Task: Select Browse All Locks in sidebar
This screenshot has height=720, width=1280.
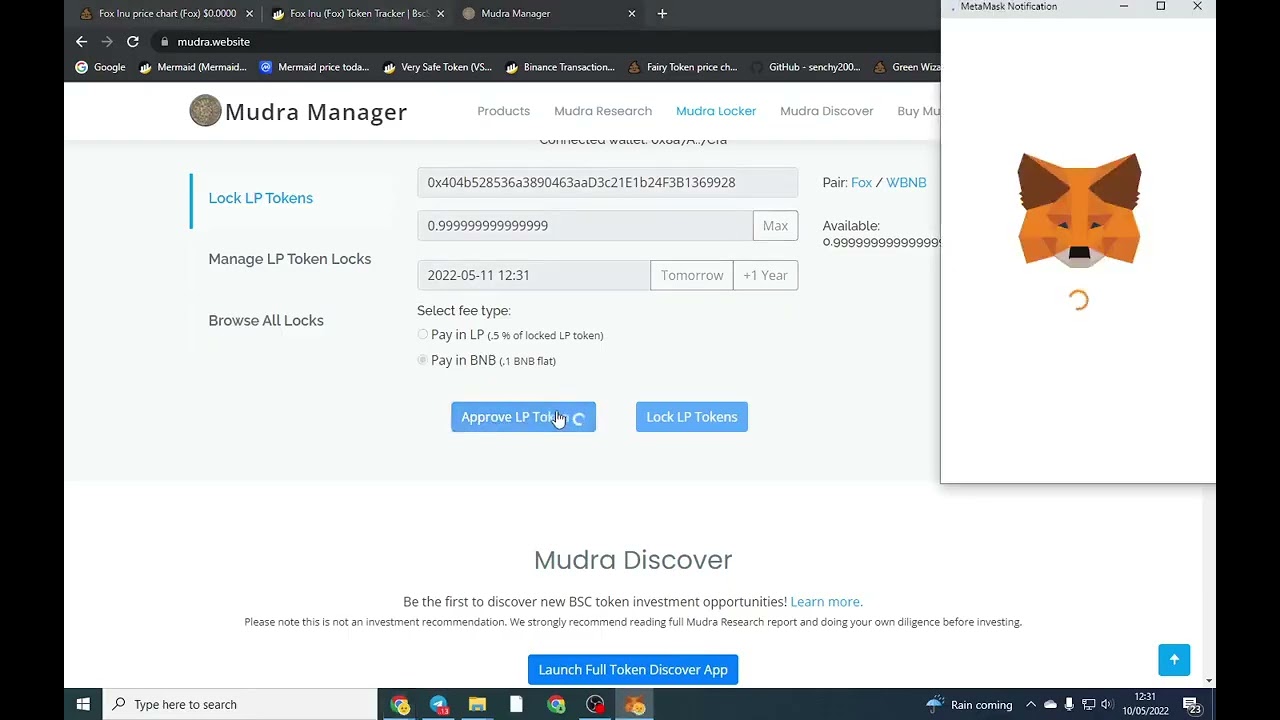Action: [x=266, y=321]
